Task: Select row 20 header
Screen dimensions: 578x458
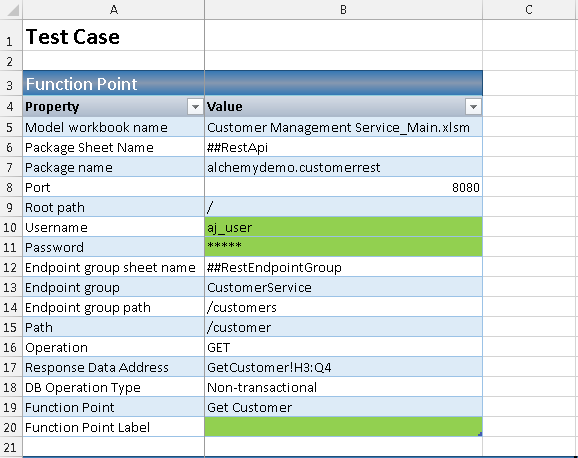Action: tap(10, 427)
